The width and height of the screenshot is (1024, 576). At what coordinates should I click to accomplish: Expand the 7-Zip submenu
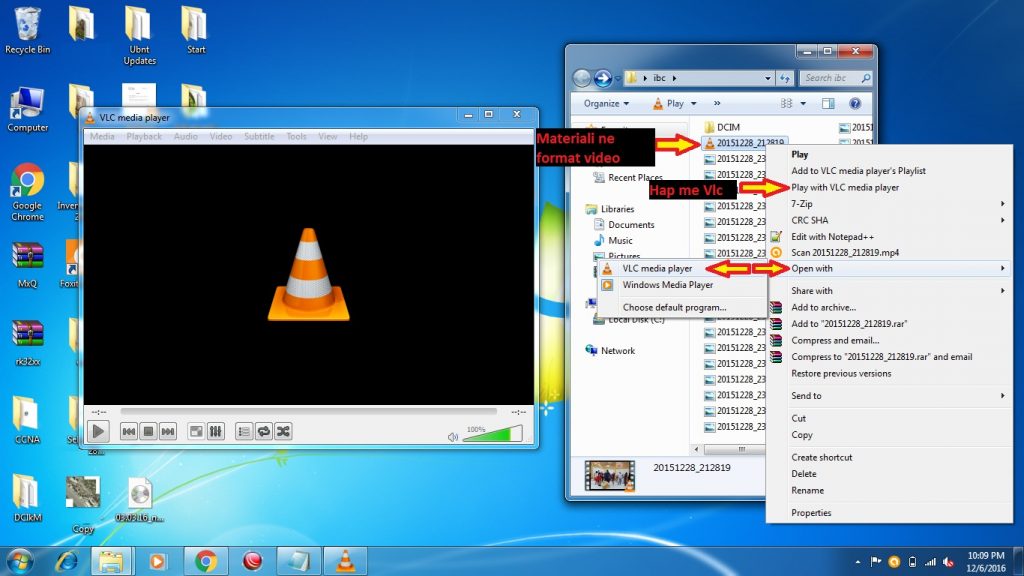[x=889, y=204]
